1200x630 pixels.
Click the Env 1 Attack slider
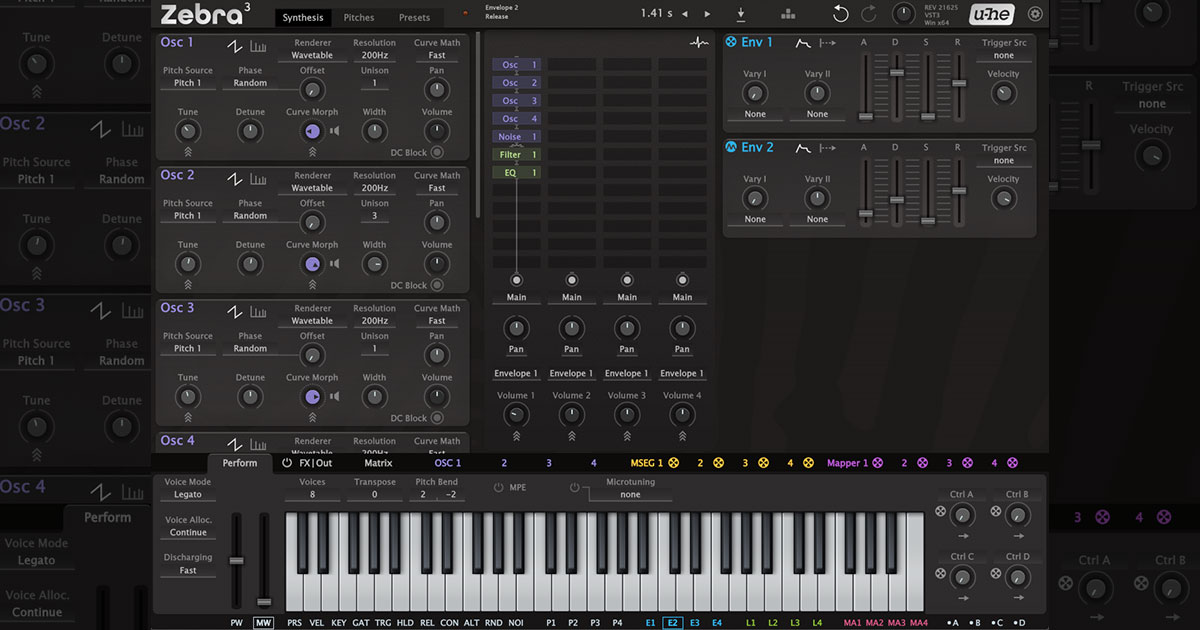(x=866, y=116)
